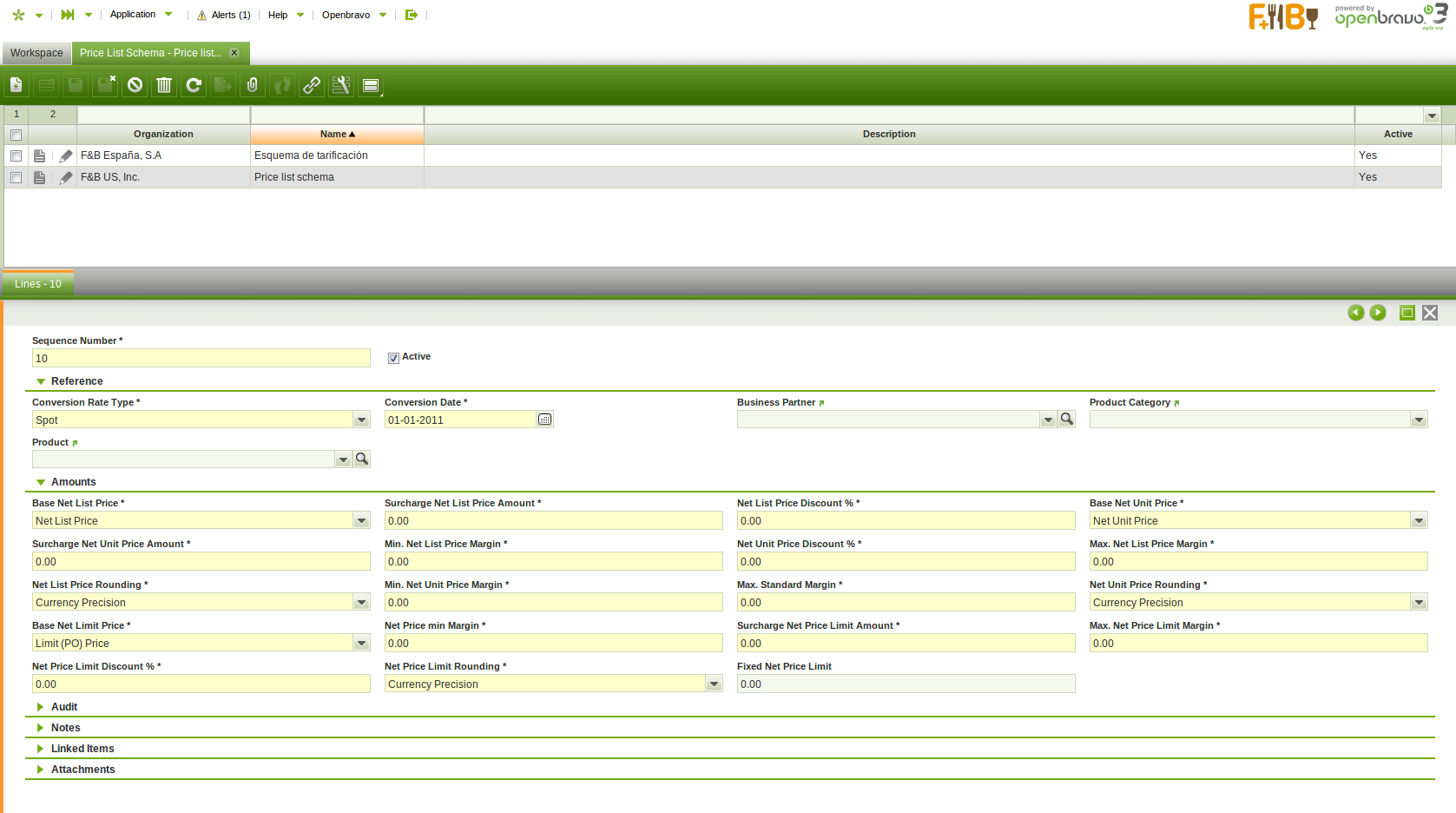Toggle the Active checkbox in Lines form

393,358
